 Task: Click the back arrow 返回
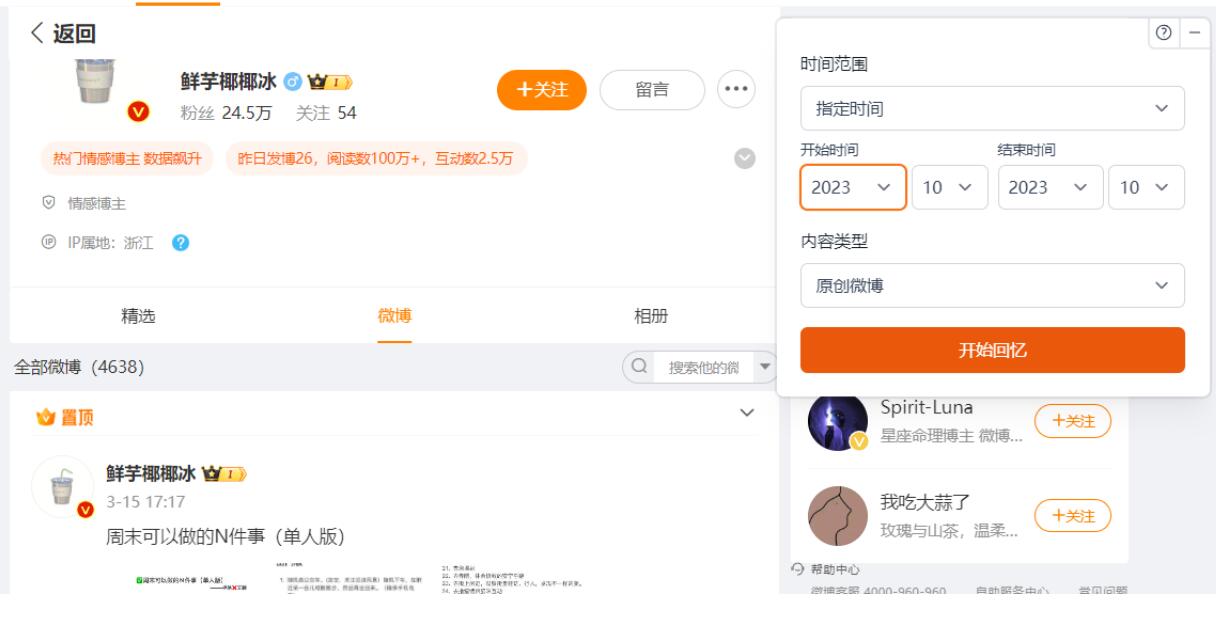point(62,35)
